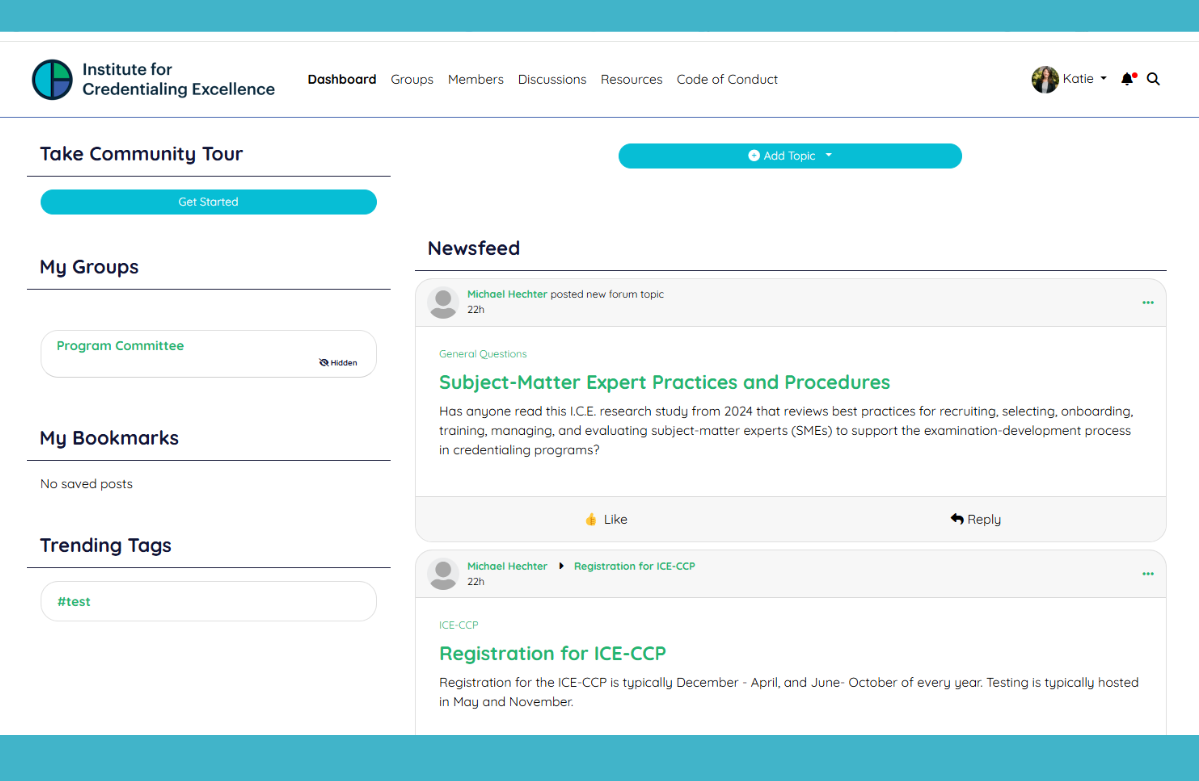Open Michael Hechter's profile from the forum topic post
The image size is (1199, 781).
[x=507, y=295]
